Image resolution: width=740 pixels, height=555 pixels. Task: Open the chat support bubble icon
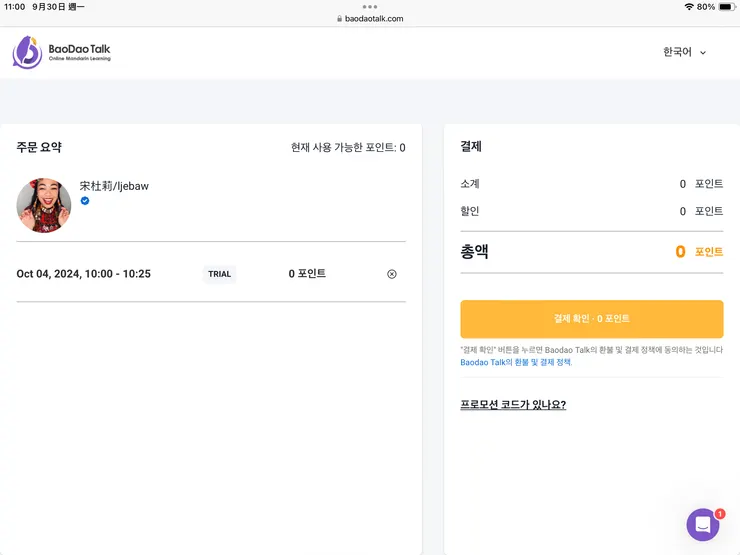[x=703, y=524]
